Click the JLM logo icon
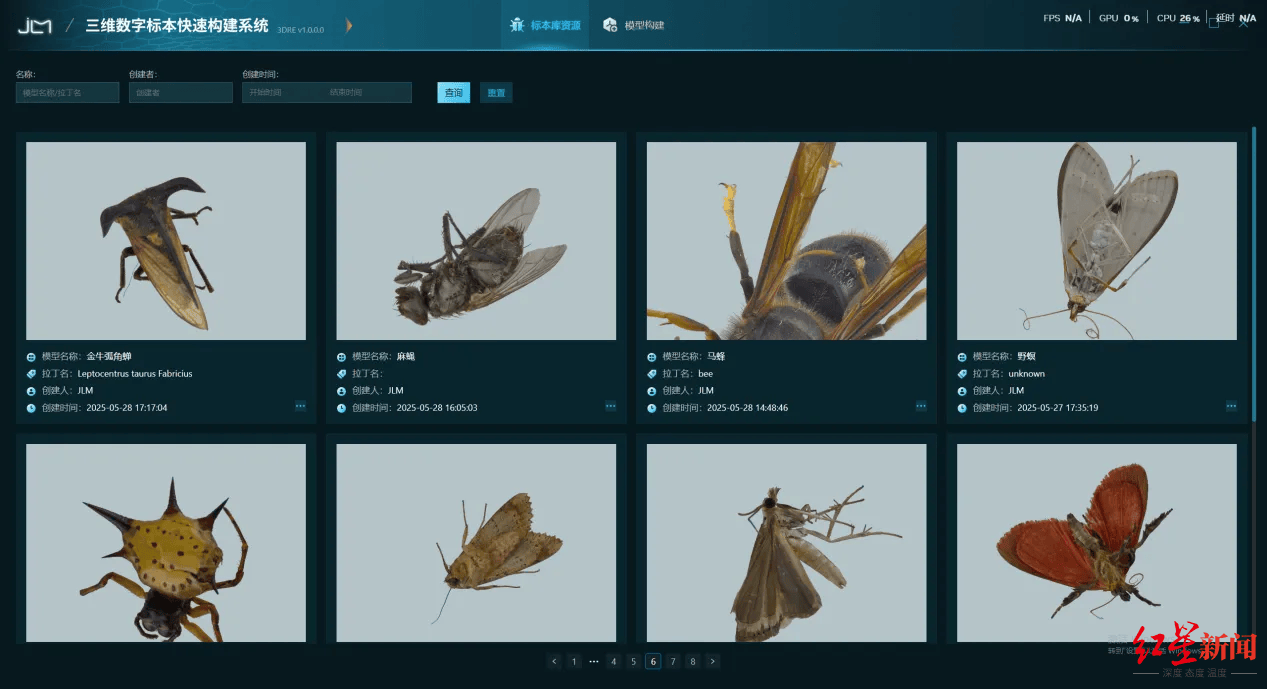This screenshot has width=1267, height=689. (x=34, y=26)
